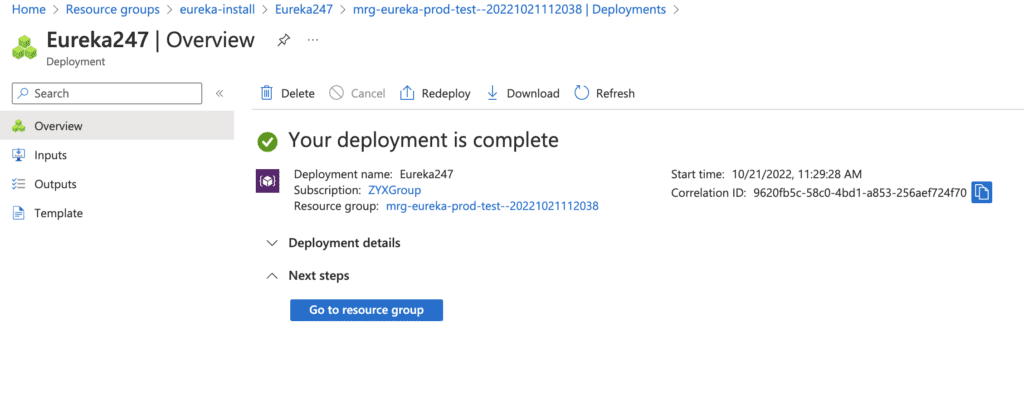Select the Start time value text

[x=797, y=174]
